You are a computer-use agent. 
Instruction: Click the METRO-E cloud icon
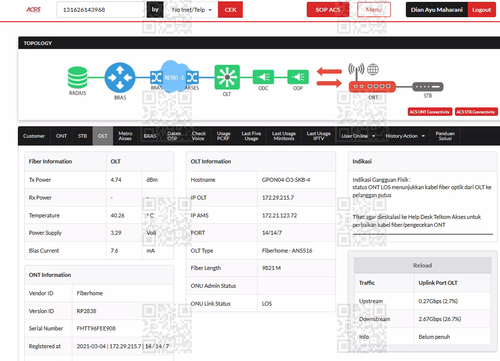[x=174, y=77]
